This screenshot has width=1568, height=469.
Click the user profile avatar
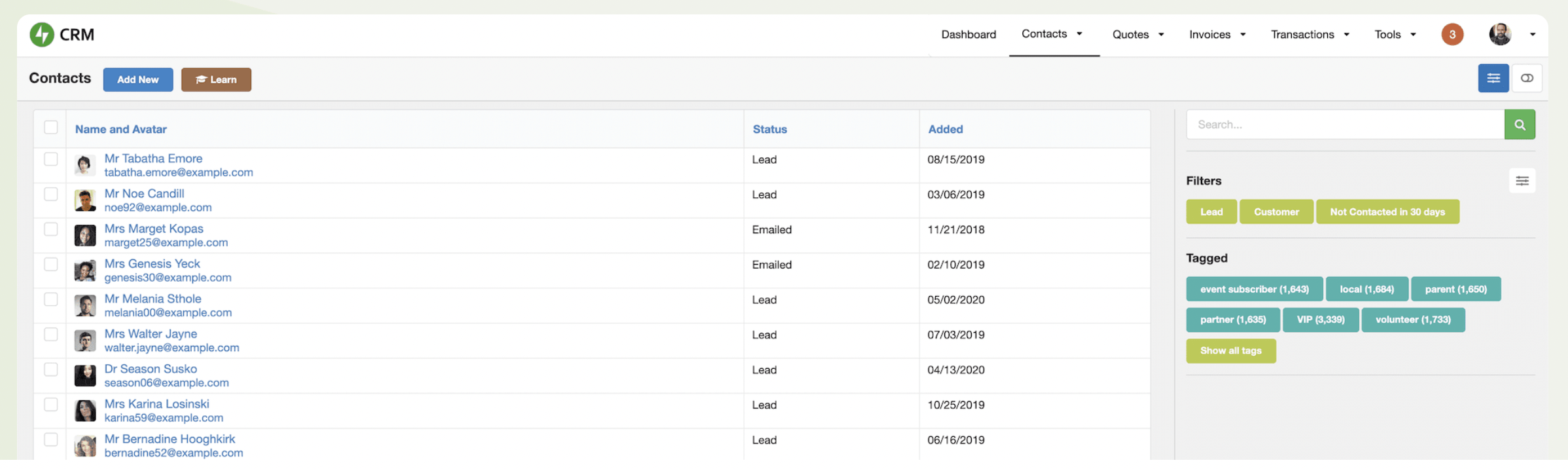click(x=1500, y=35)
